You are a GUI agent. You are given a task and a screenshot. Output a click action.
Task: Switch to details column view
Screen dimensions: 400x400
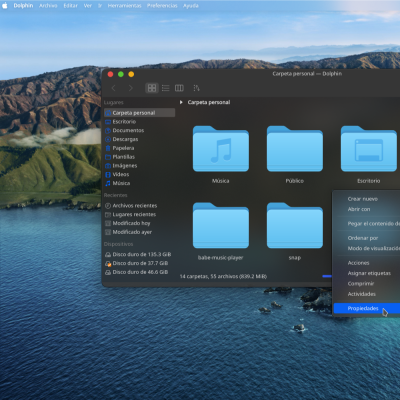pos(179,88)
